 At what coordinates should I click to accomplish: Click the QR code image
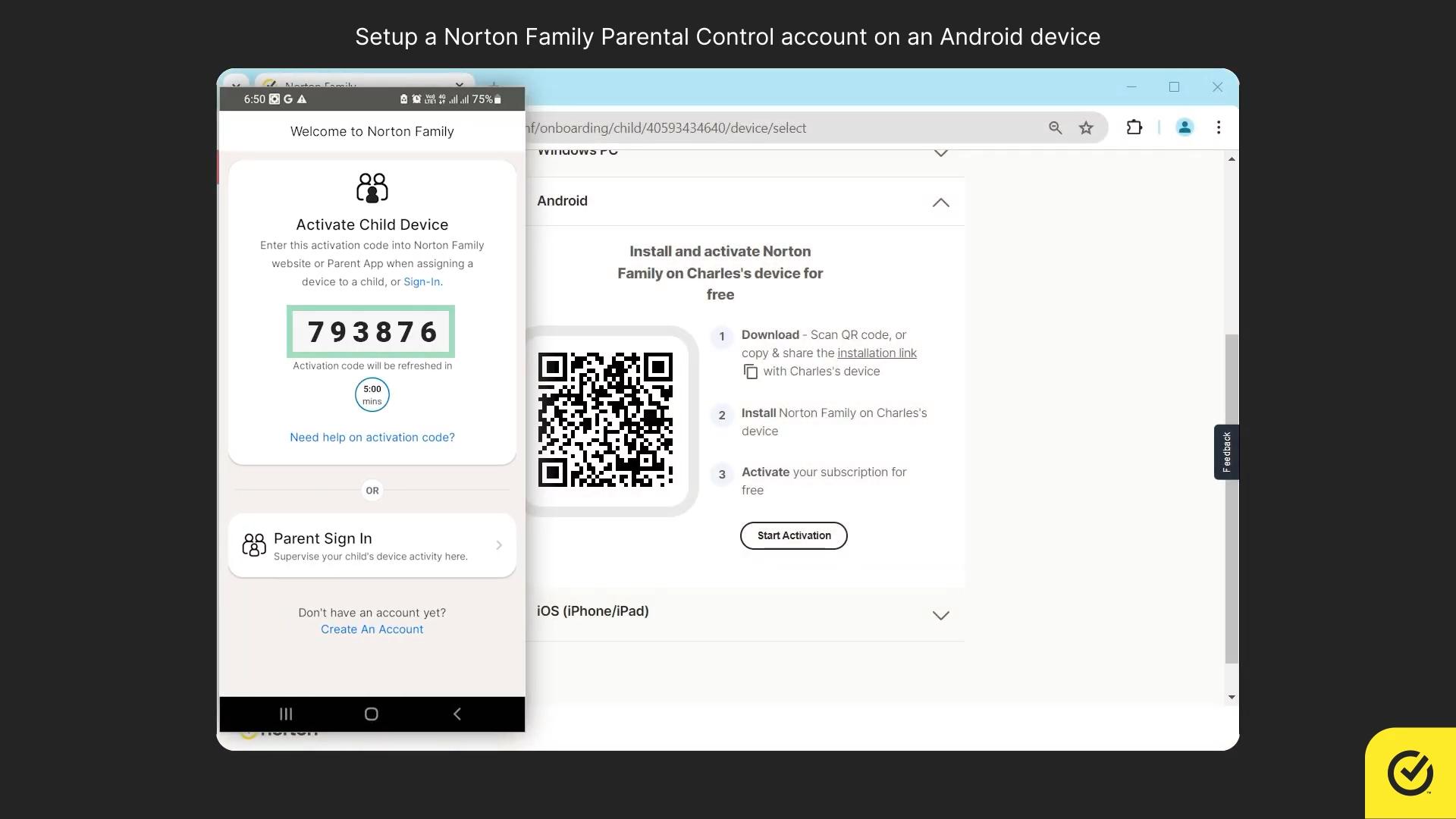click(x=605, y=419)
